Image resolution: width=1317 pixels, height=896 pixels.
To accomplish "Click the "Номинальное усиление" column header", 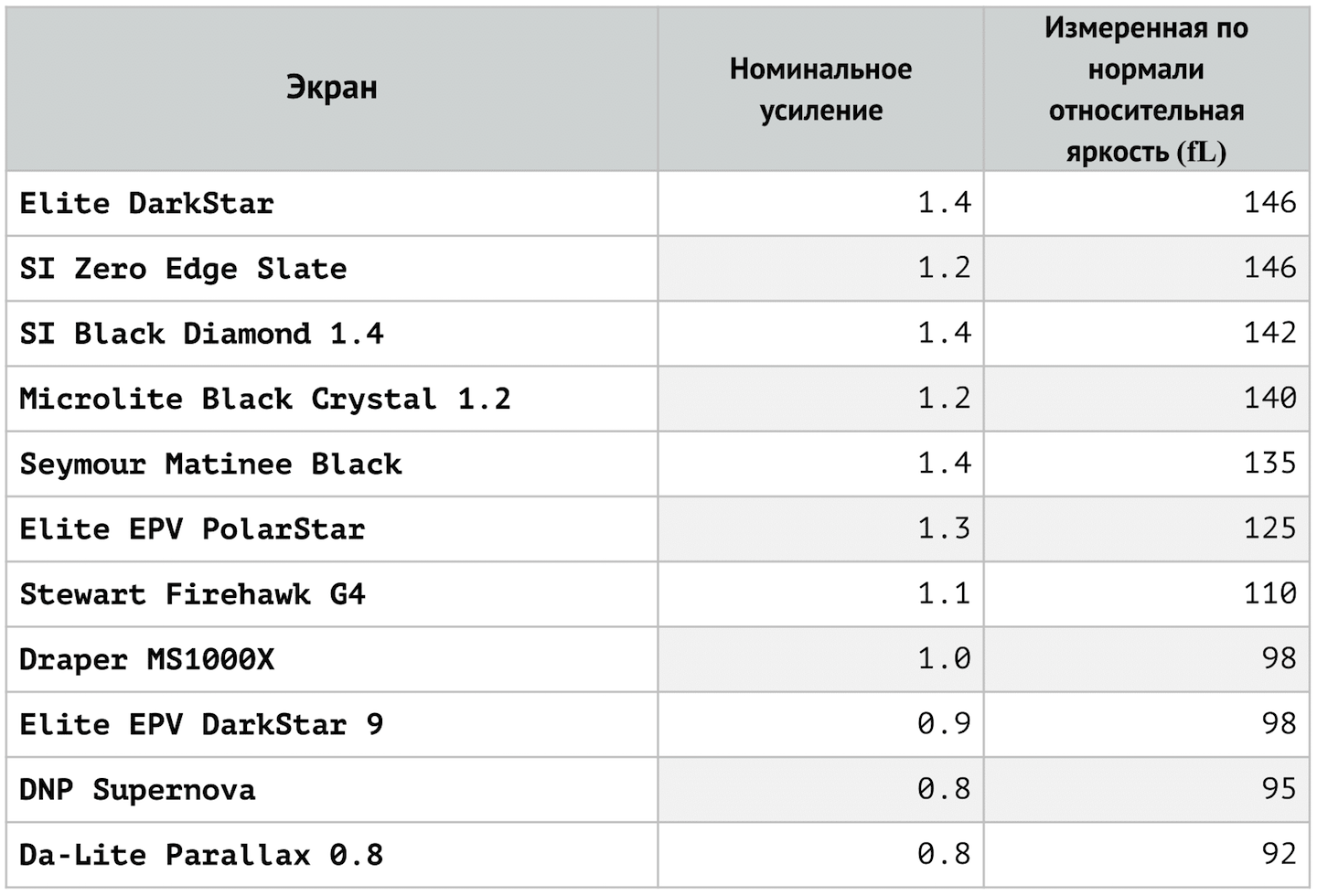I will click(820, 90).
